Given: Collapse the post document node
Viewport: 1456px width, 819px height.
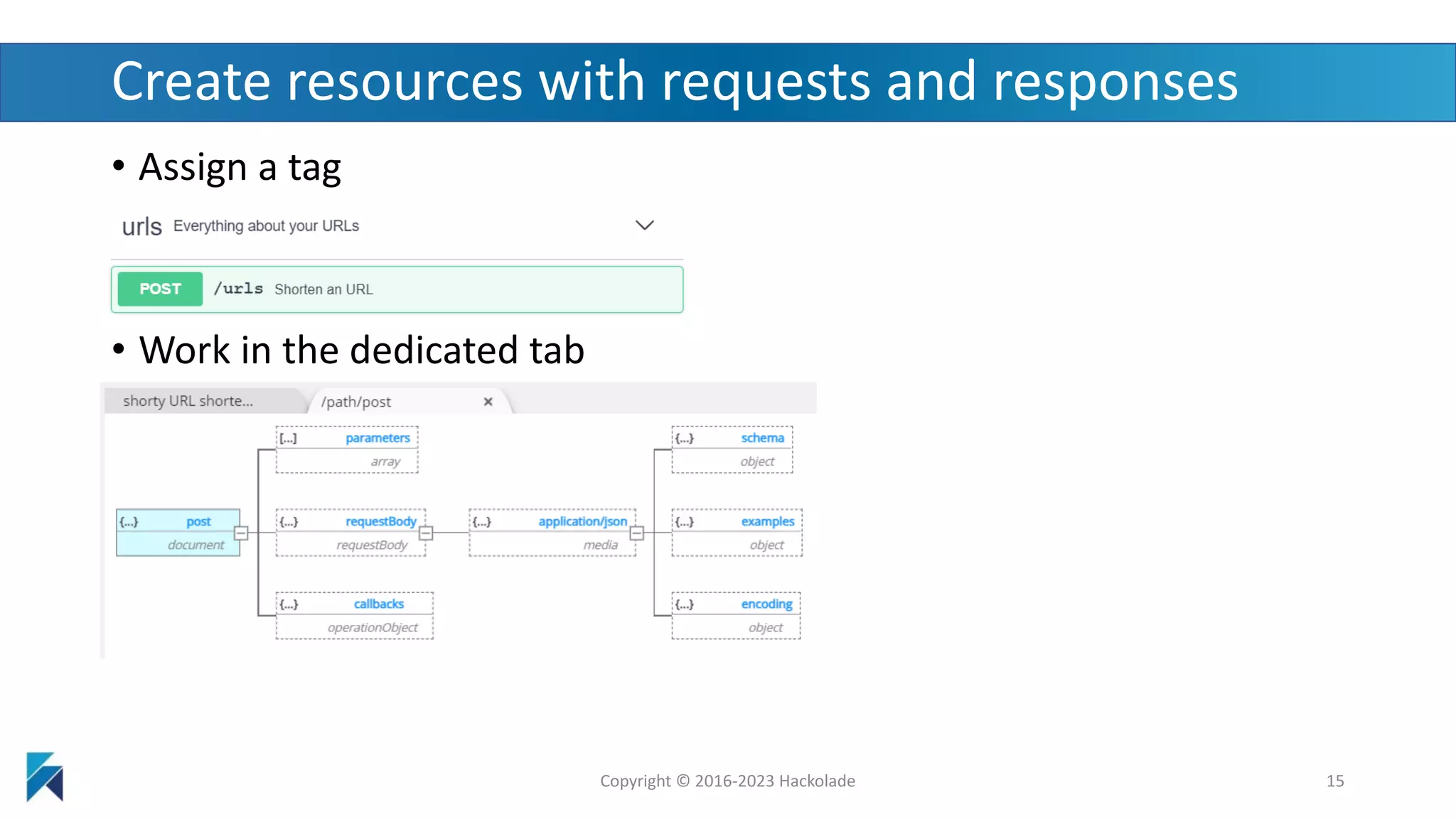Looking at the screenshot, I should tap(241, 533).
